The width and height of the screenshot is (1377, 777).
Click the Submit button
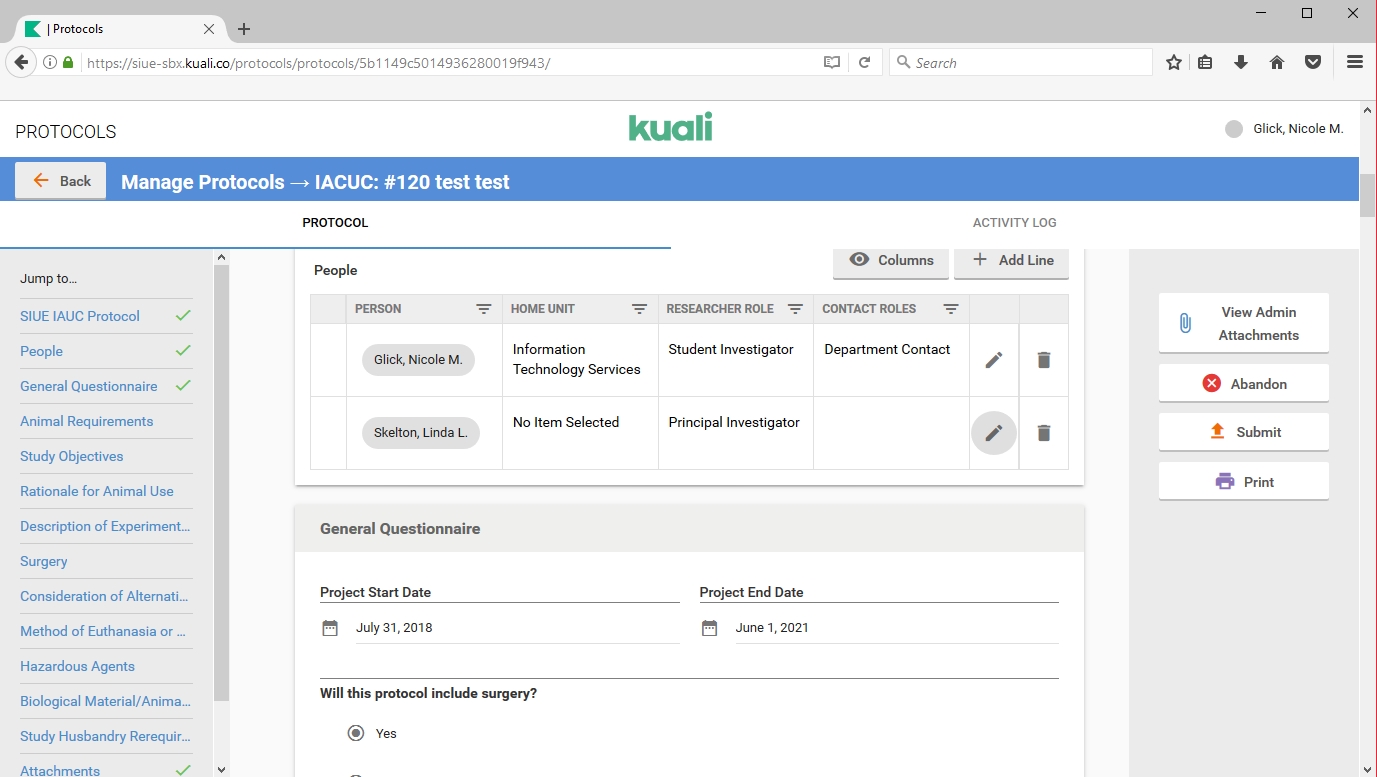1243,432
